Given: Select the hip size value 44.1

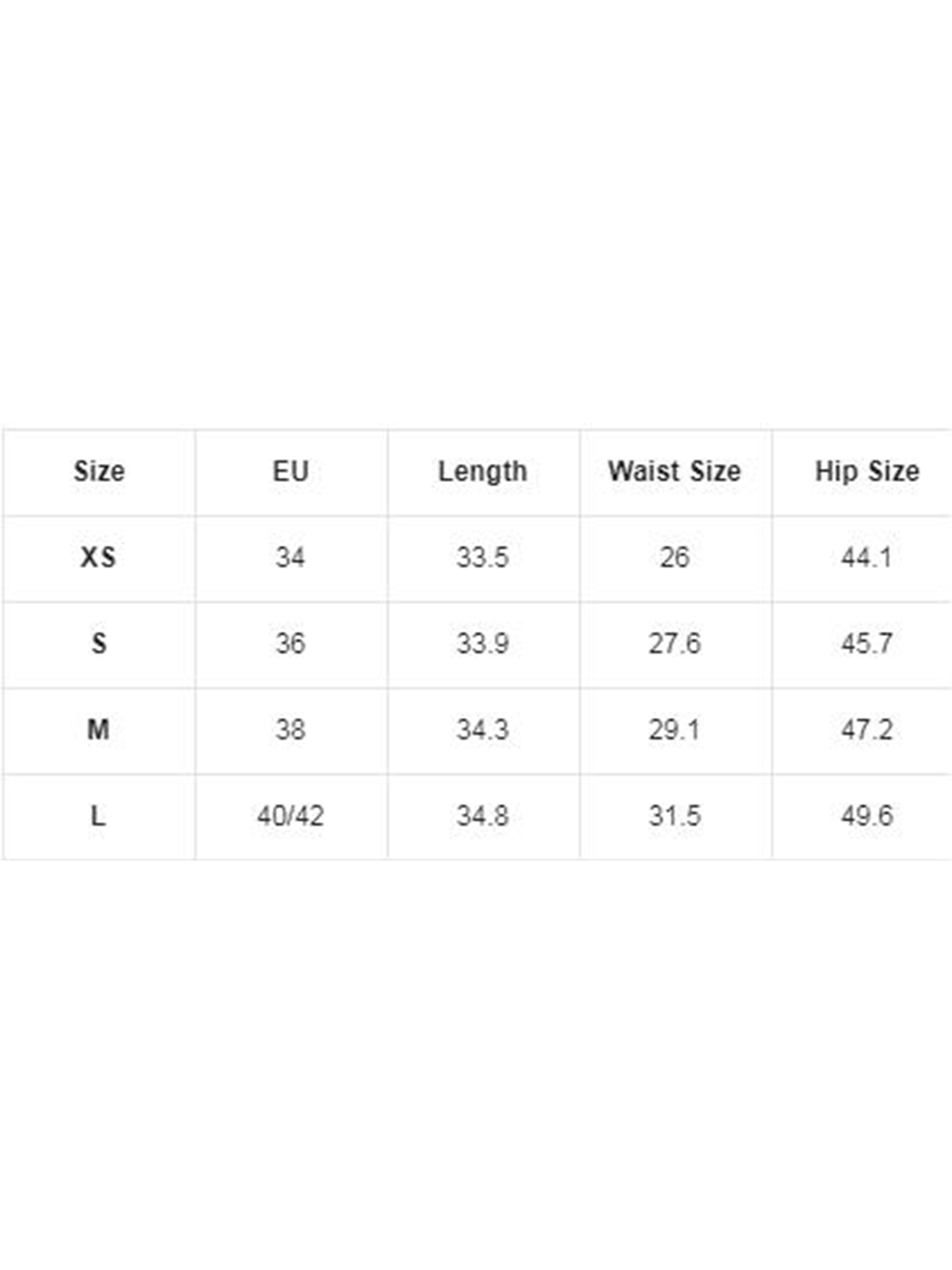Looking at the screenshot, I should 867,558.
